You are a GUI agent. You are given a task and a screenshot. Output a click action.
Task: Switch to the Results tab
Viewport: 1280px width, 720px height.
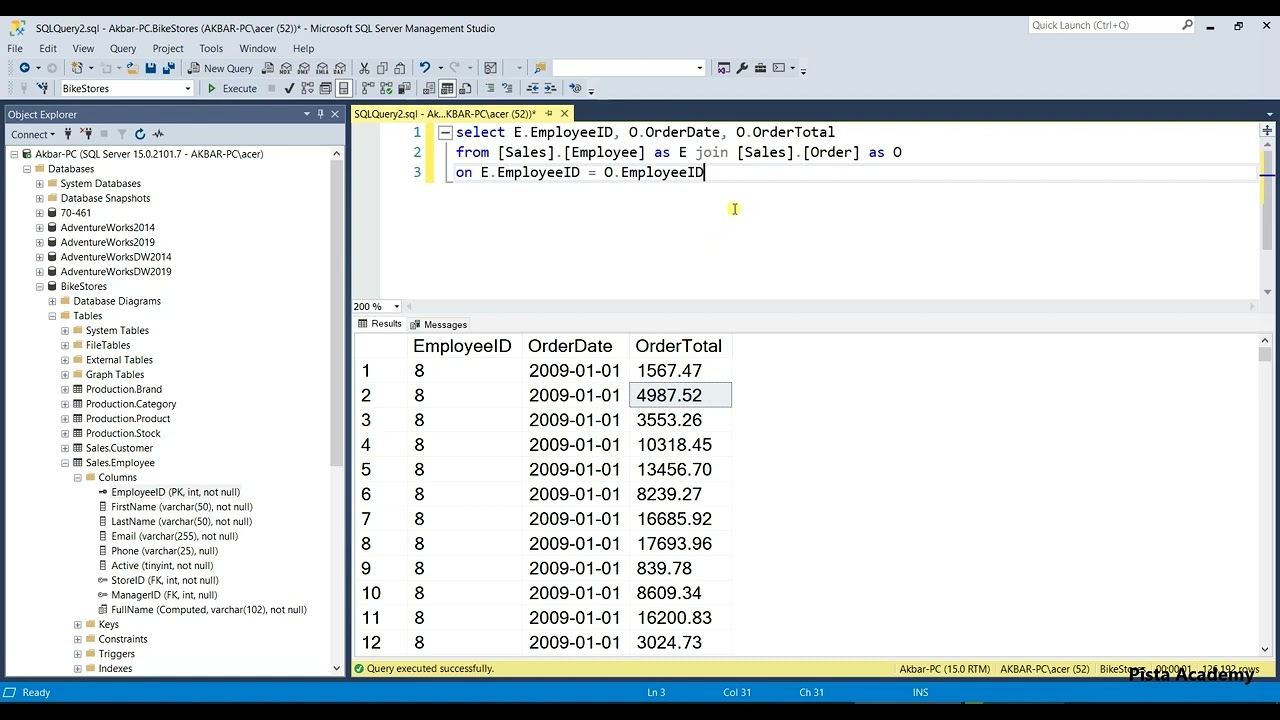point(379,324)
